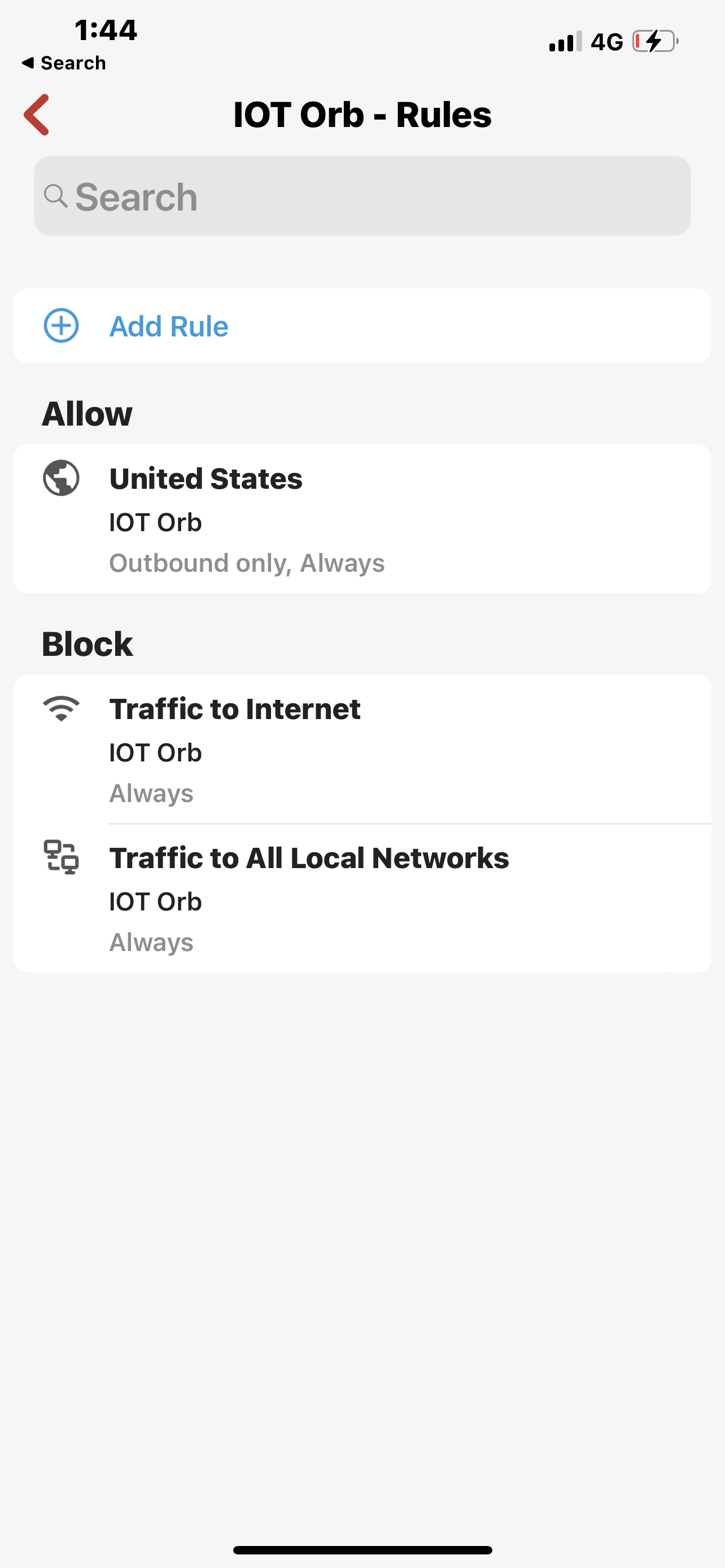Tap the 1:44 clock in status bar

coord(106,30)
